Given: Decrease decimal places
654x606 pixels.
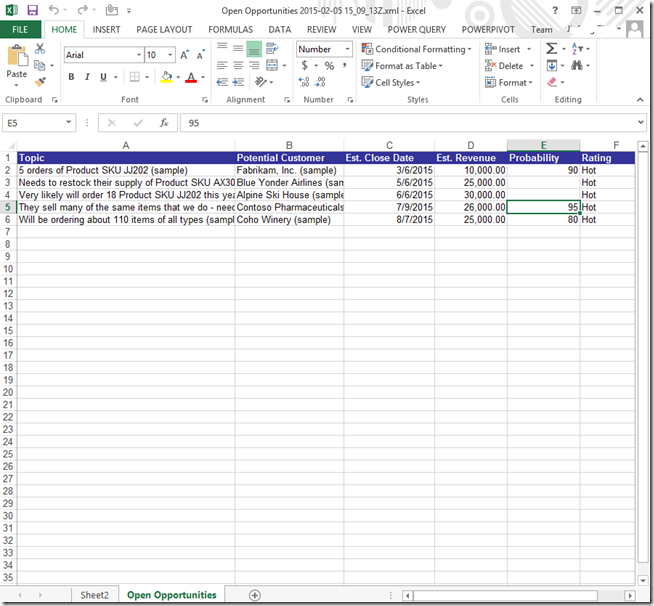Looking at the screenshot, I should (320, 82).
